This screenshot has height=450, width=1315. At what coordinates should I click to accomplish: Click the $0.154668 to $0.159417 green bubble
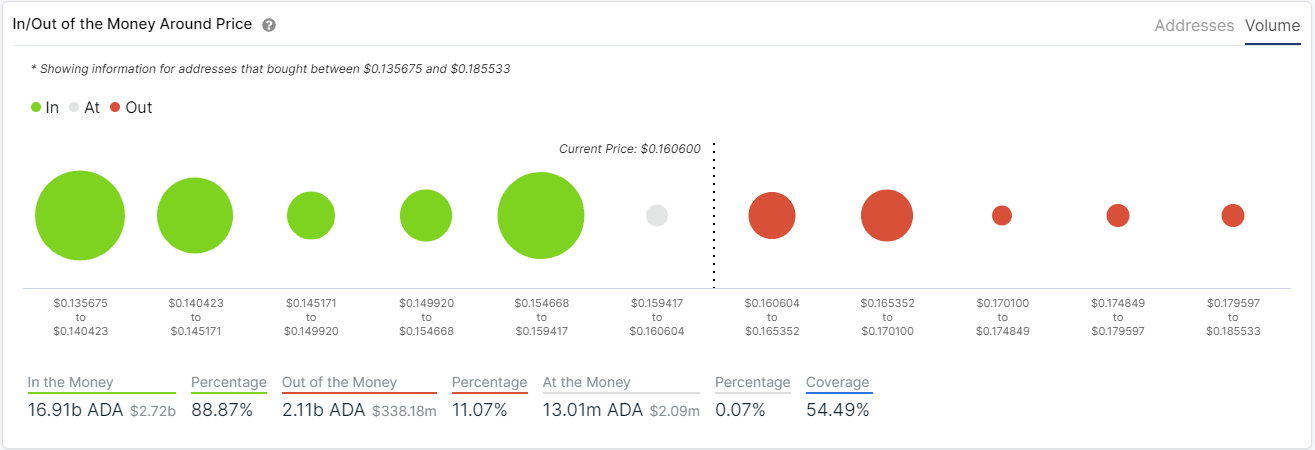(541, 216)
